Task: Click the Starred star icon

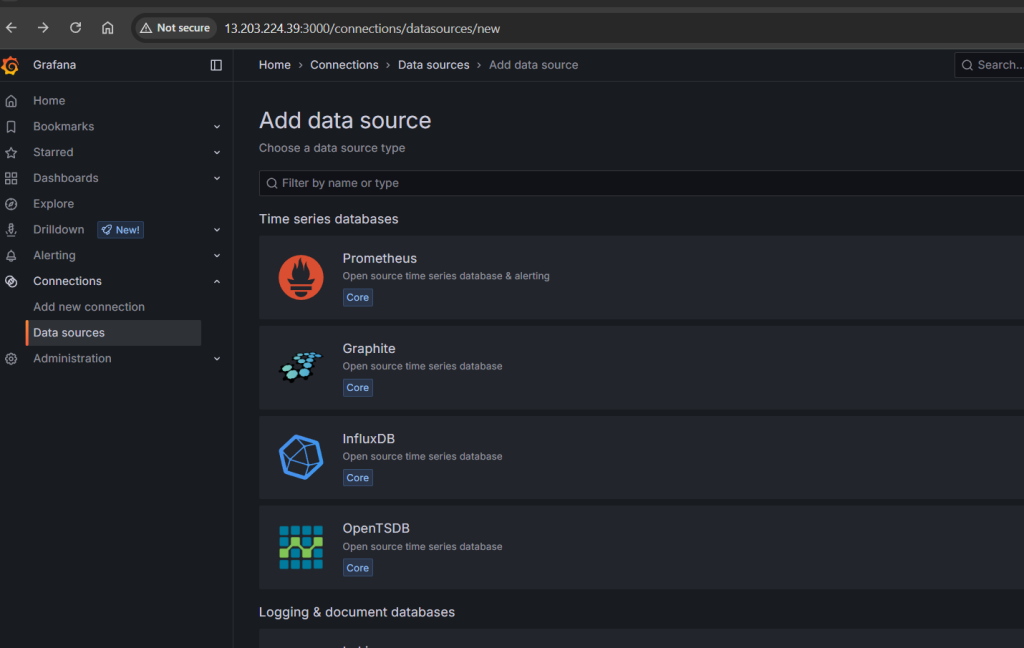Action: click(11, 152)
